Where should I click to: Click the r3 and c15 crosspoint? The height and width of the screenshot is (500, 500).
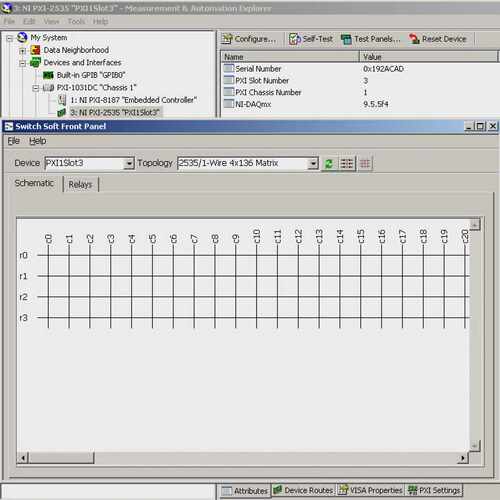pos(361,318)
